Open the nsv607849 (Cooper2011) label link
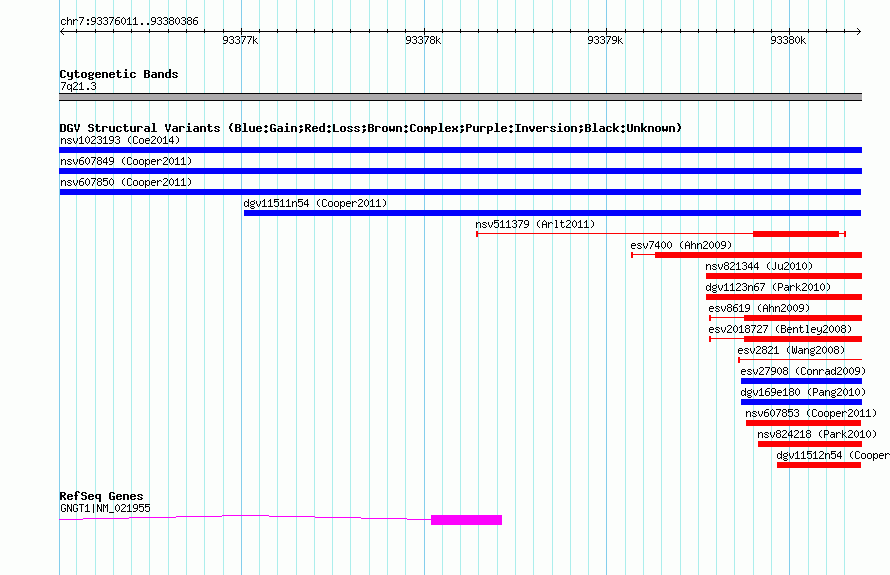 (126, 161)
